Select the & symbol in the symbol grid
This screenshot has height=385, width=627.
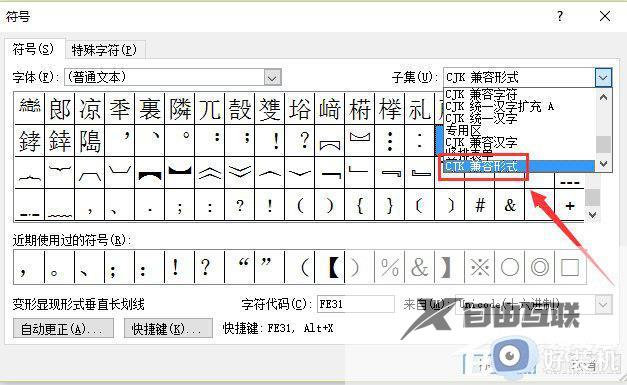tap(510, 205)
